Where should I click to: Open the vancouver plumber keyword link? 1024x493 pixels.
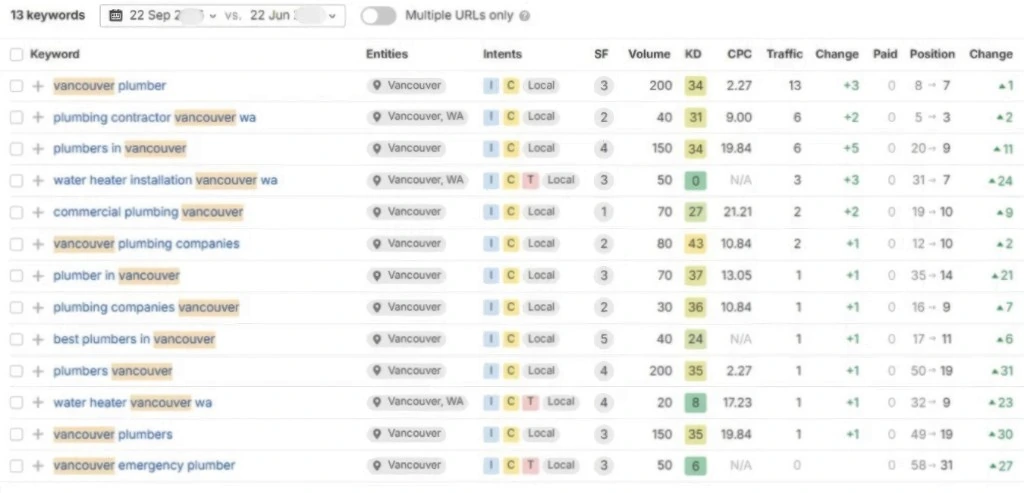110,86
